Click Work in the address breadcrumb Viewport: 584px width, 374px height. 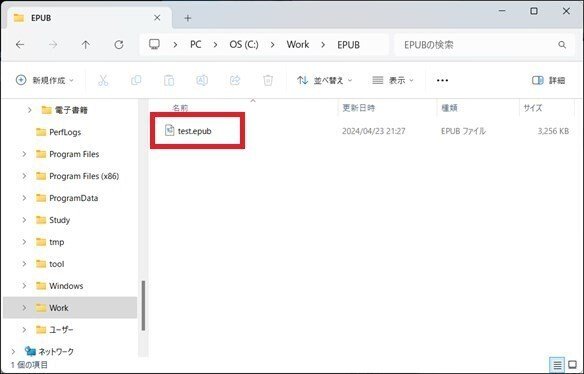pos(298,45)
